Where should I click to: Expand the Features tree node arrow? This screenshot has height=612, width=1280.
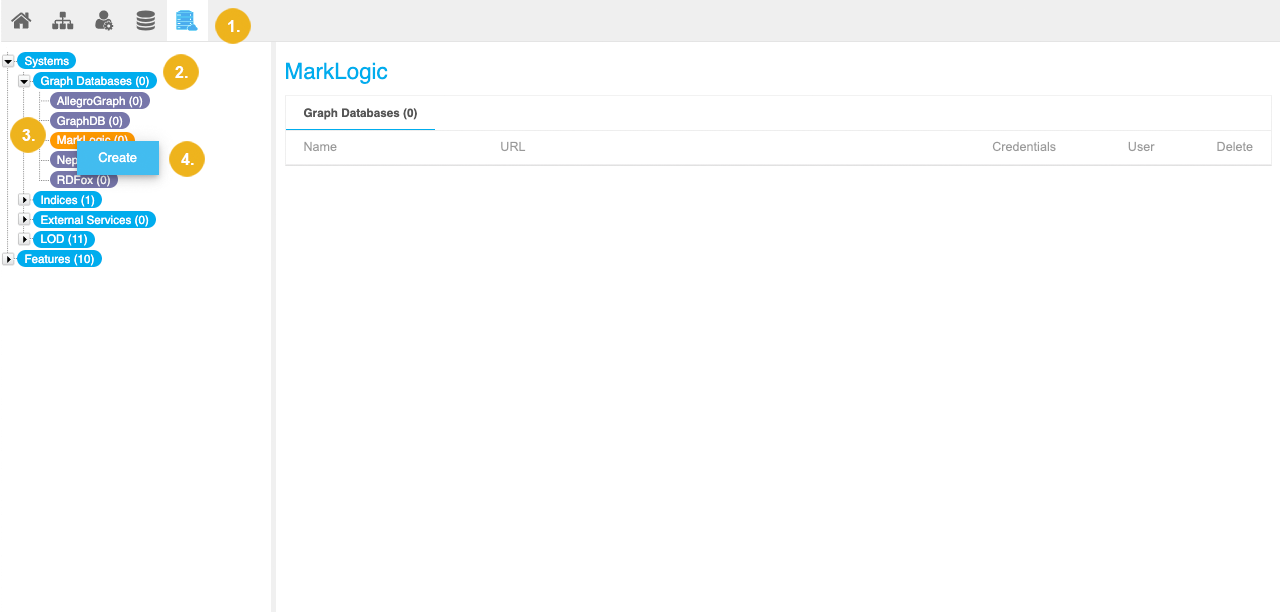tap(8, 259)
